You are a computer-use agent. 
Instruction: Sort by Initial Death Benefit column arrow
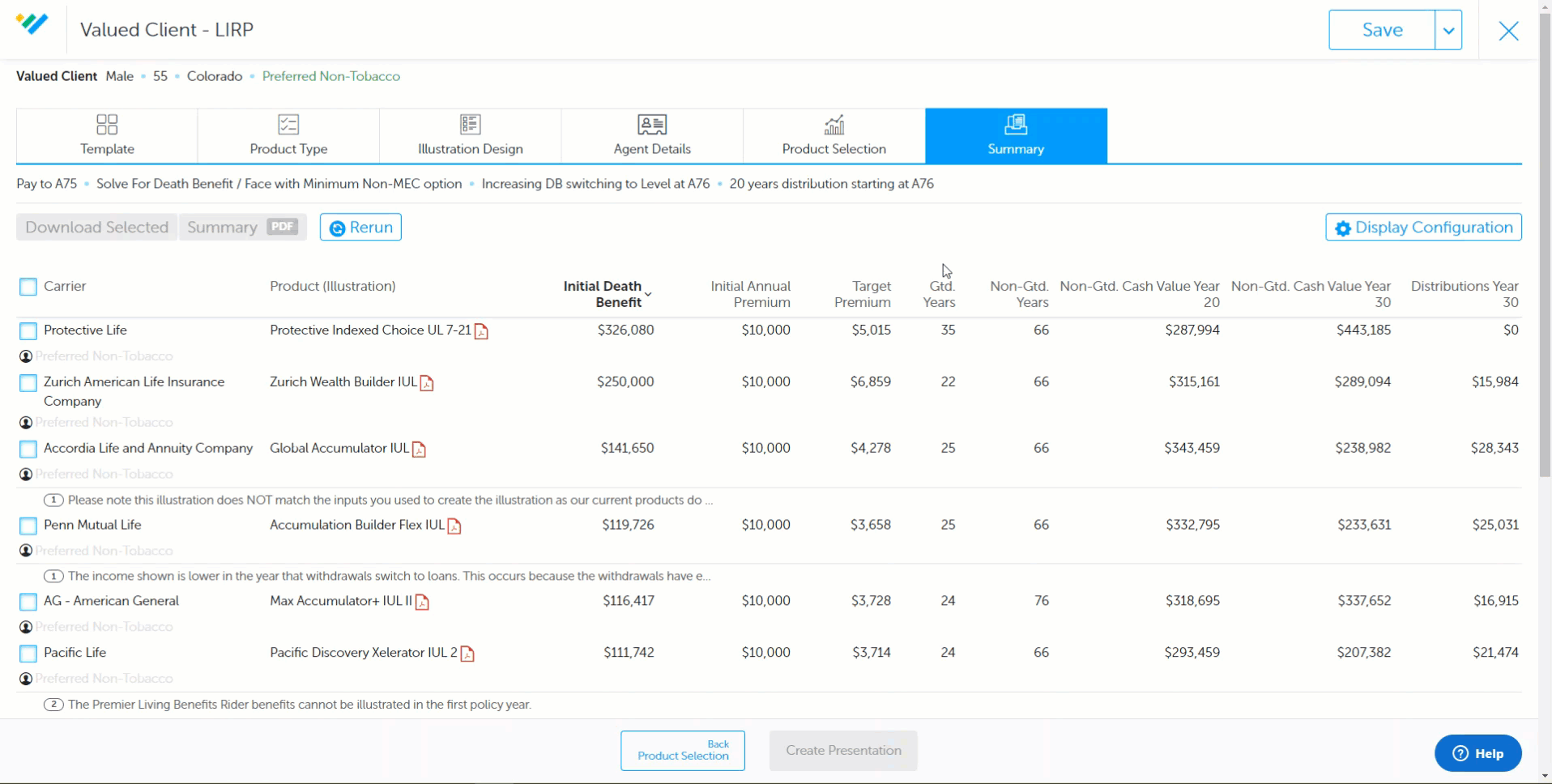tap(648, 295)
